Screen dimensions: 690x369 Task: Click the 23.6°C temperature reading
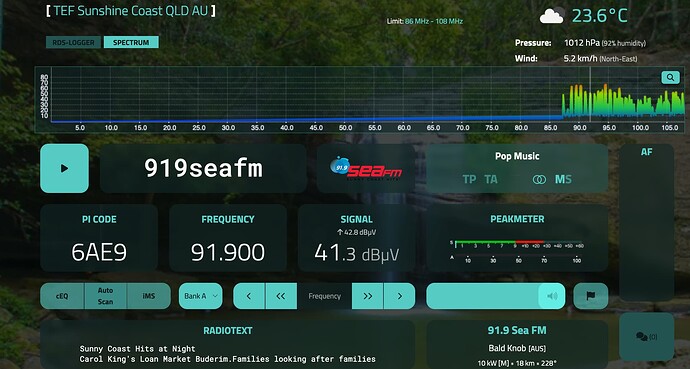(x=599, y=16)
